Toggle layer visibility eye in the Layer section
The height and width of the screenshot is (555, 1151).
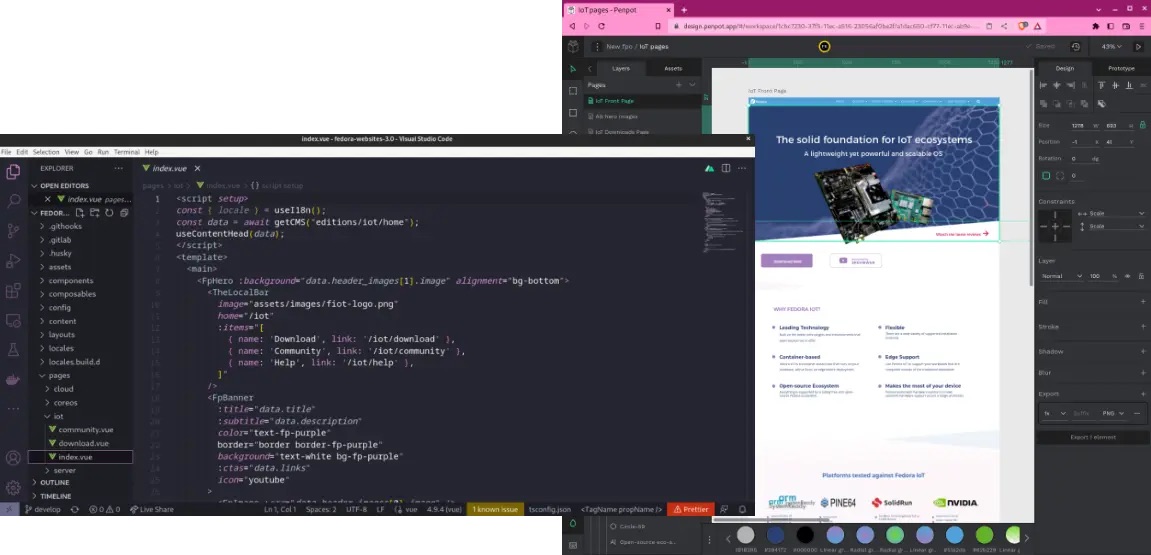coord(1128,276)
